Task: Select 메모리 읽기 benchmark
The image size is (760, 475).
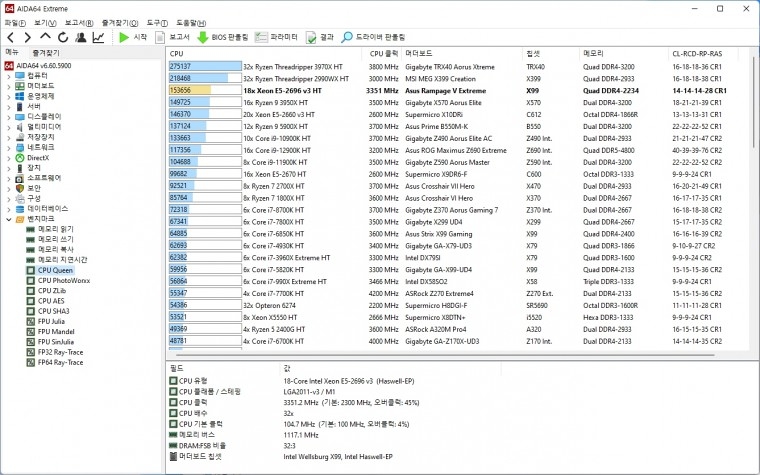Action: [56, 229]
